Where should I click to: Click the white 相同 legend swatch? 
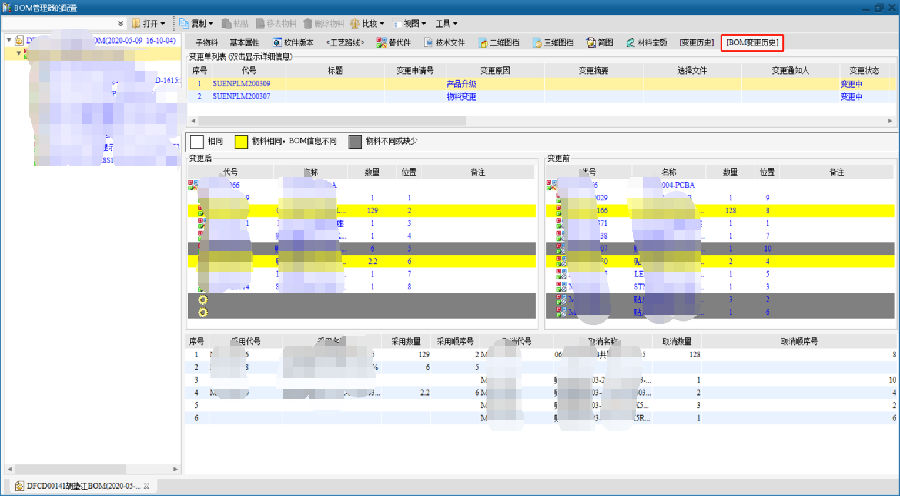[x=197, y=142]
